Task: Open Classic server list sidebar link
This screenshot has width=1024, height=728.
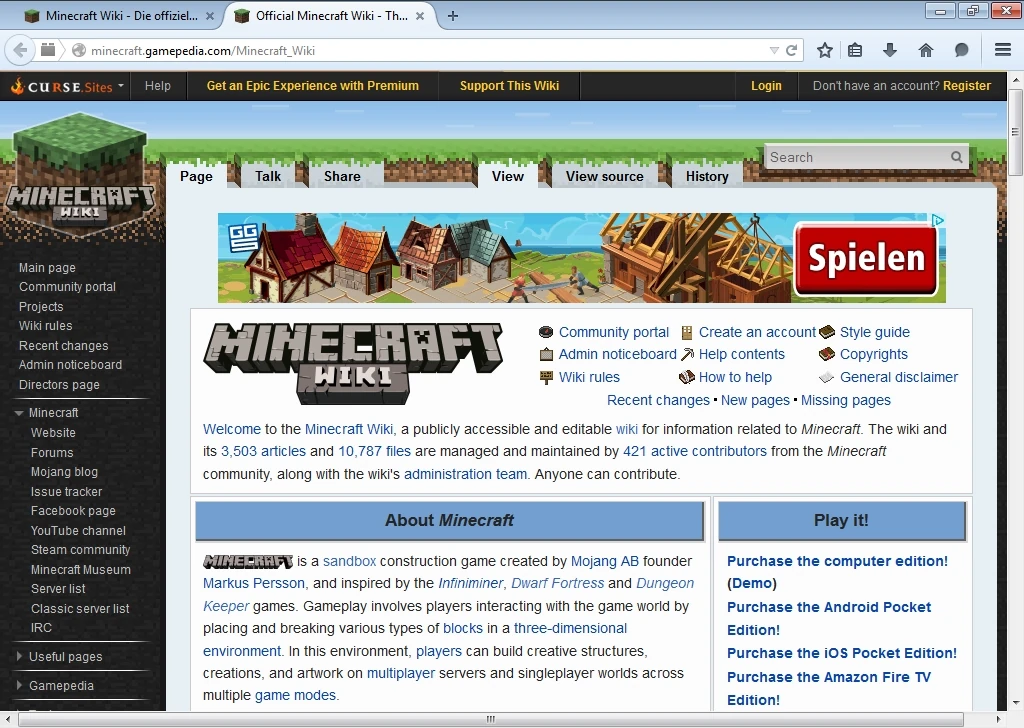Action: (80, 609)
